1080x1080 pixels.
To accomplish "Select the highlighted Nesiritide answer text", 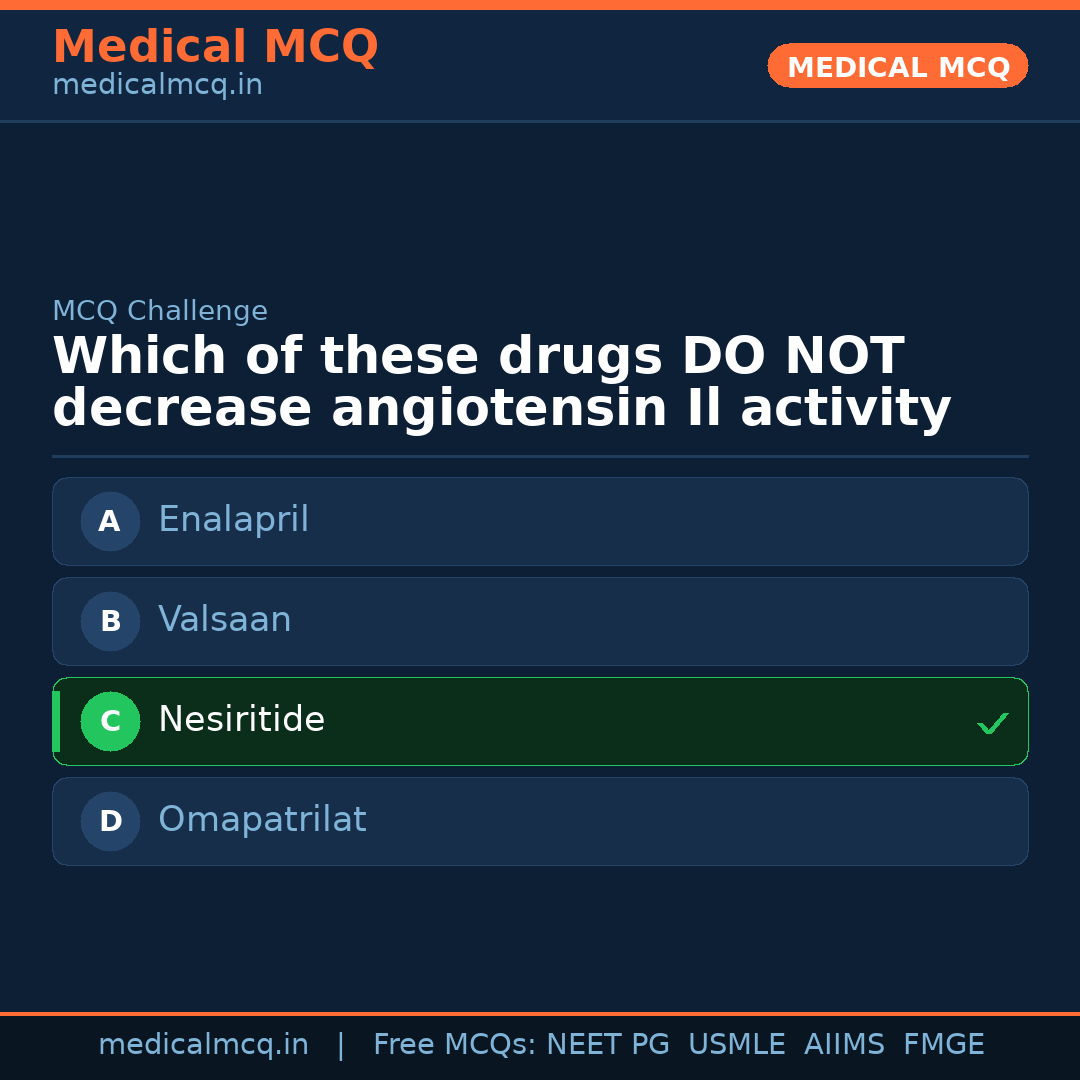I will tap(242, 720).
